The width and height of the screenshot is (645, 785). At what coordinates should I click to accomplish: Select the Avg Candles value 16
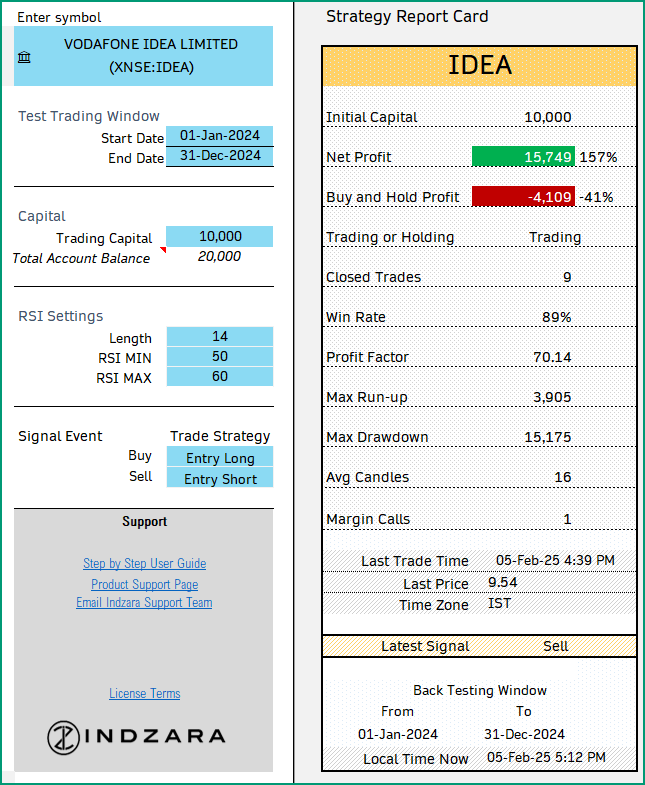[x=562, y=477]
